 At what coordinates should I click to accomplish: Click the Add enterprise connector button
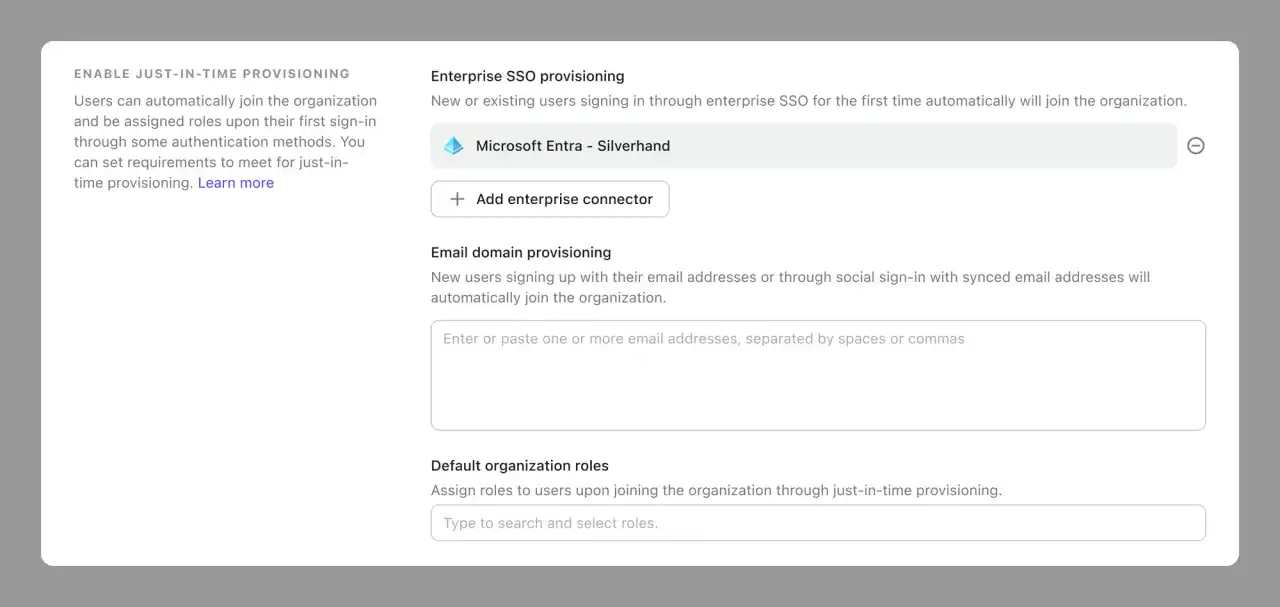550,199
